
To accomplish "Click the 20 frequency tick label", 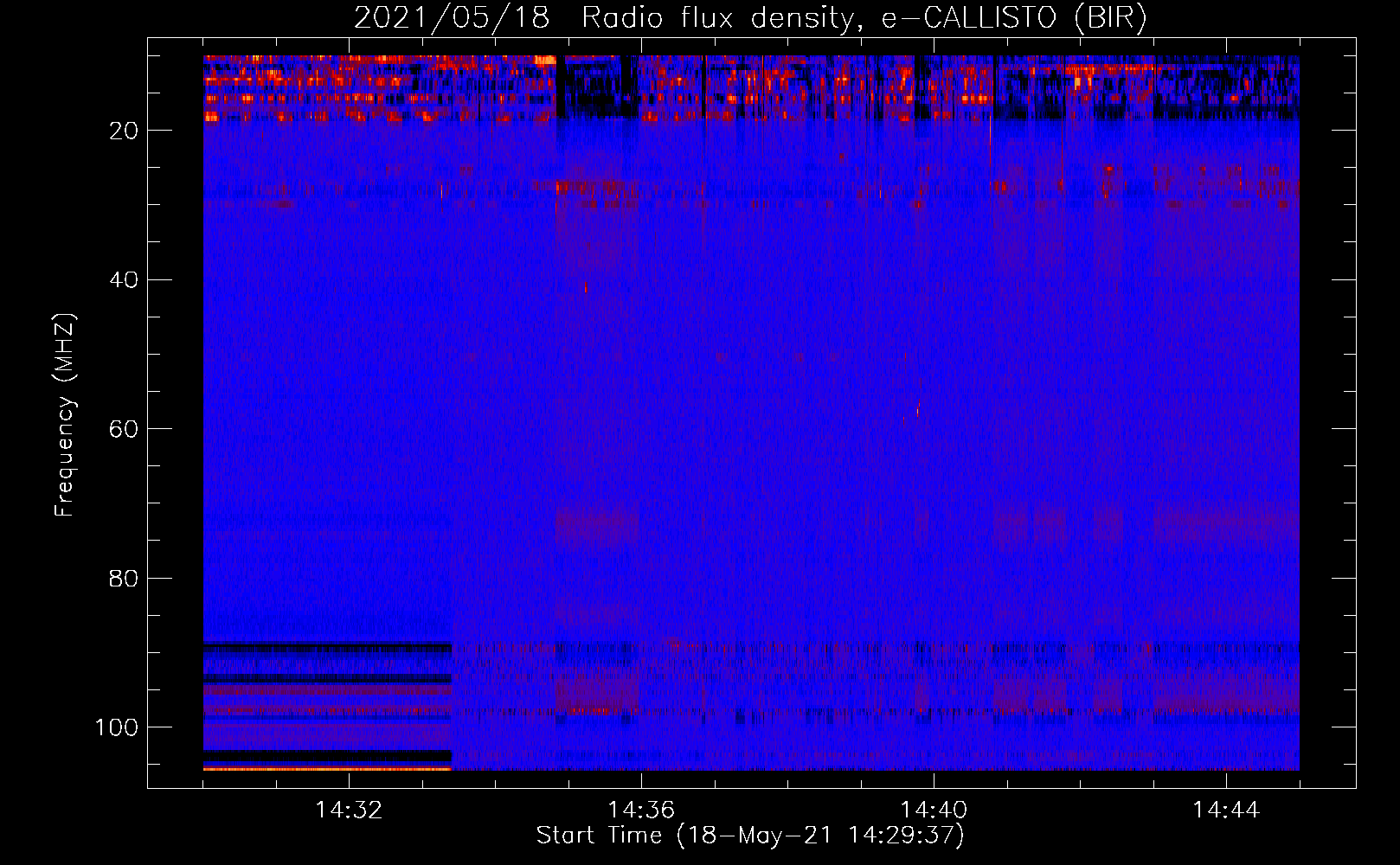I will click(125, 131).
